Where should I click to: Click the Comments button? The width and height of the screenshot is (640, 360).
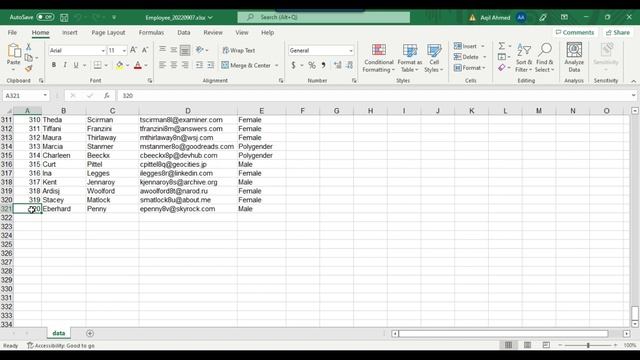tap(575, 32)
